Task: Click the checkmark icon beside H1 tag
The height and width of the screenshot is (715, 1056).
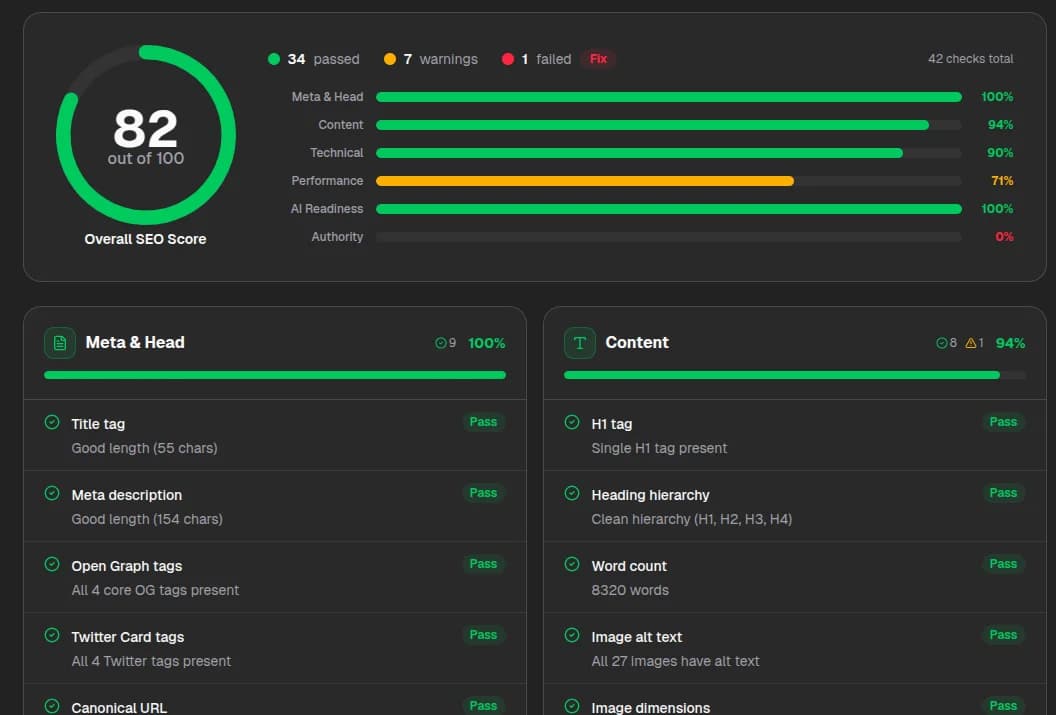Action: [x=571, y=422]
